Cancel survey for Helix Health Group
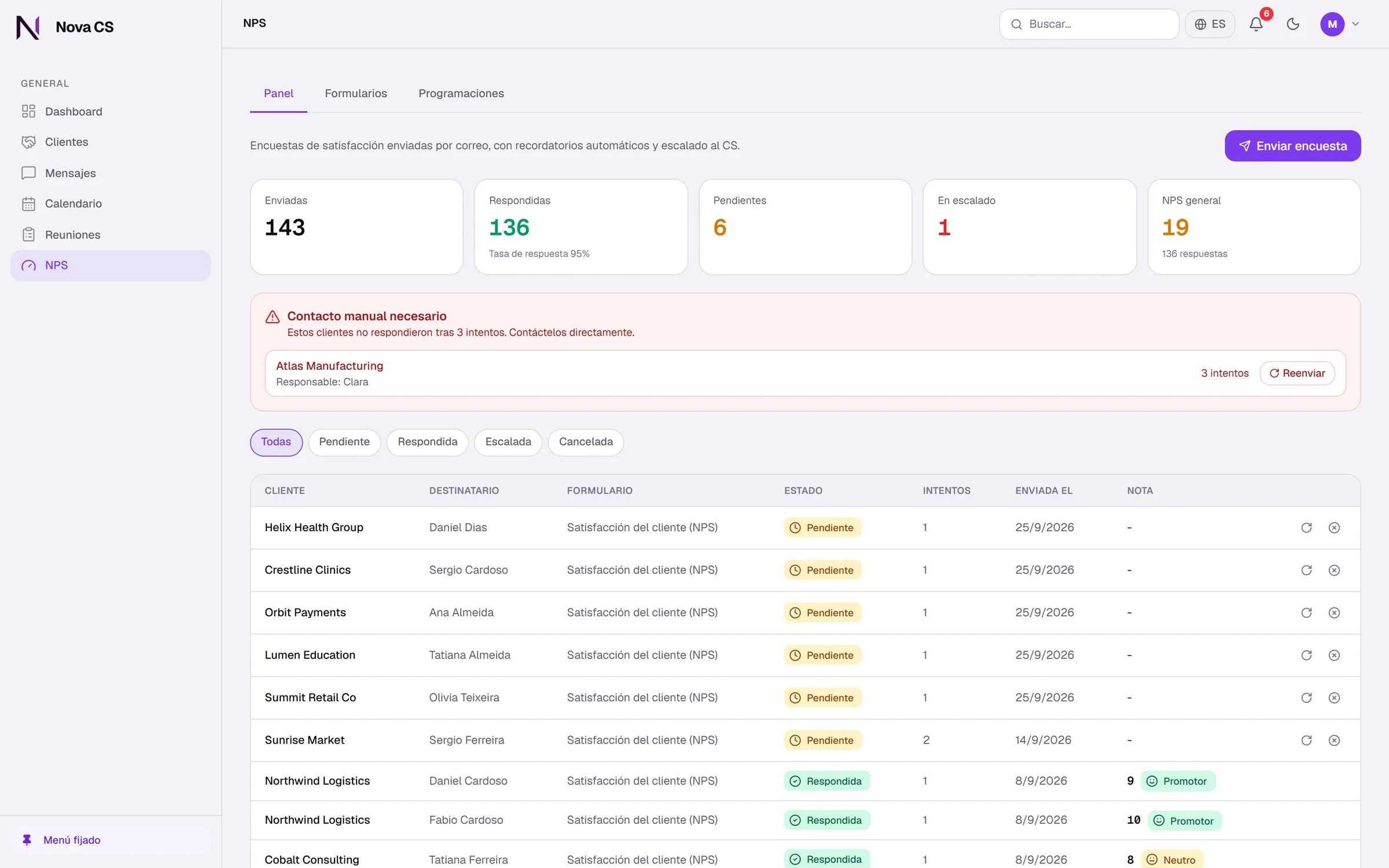Image resolution: width=1389 pixels, height=868 pixels. [1334, 528]
